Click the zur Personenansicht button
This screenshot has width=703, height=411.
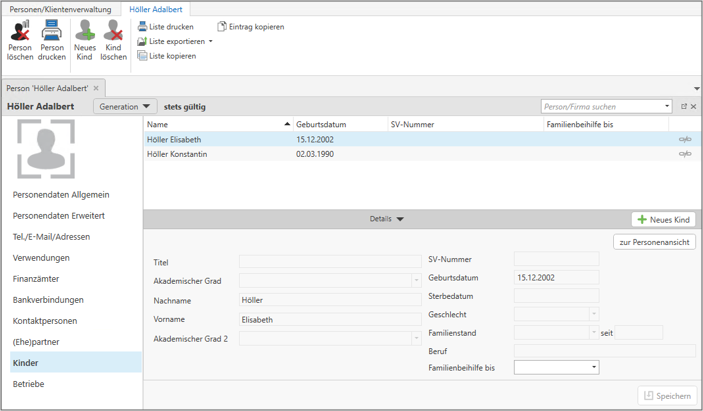click(654, 242)
